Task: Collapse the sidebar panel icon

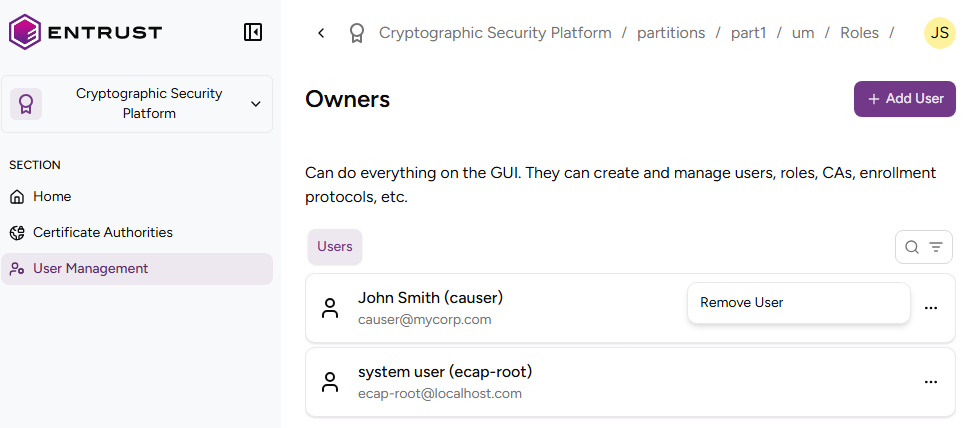Action: coord(253,32)
